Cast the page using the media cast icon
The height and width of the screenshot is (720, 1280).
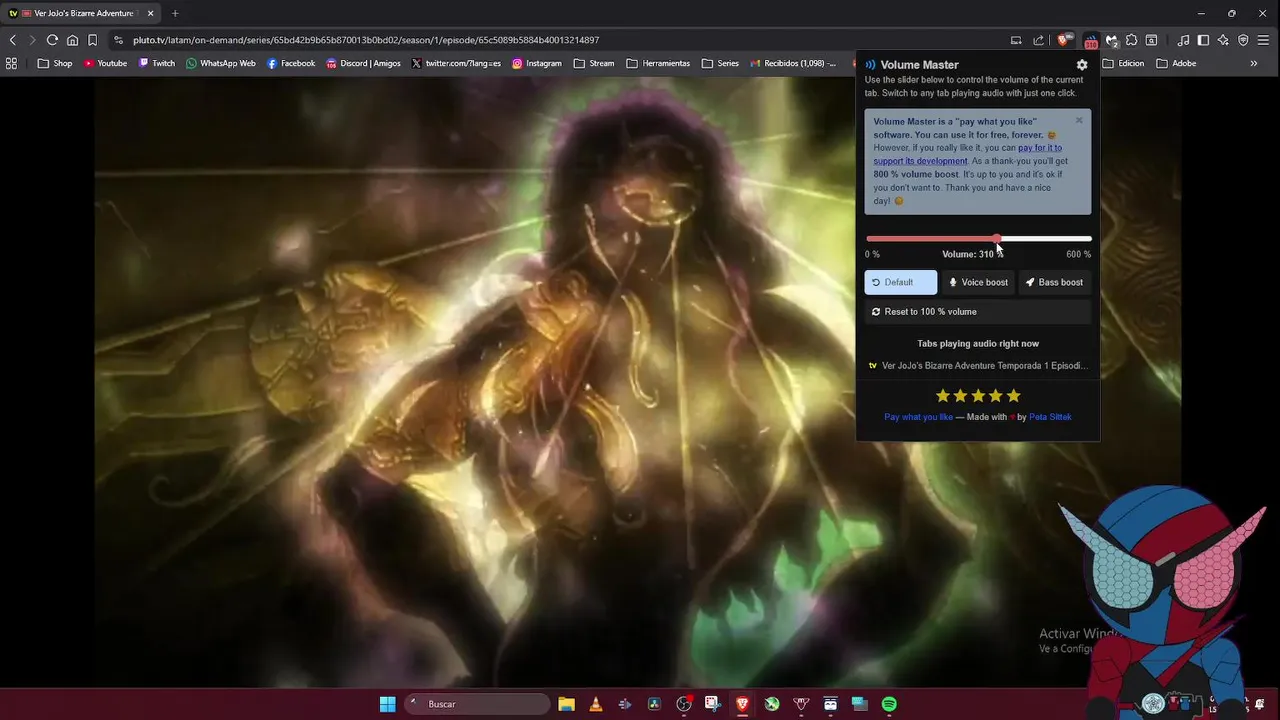coord(1016,40)
